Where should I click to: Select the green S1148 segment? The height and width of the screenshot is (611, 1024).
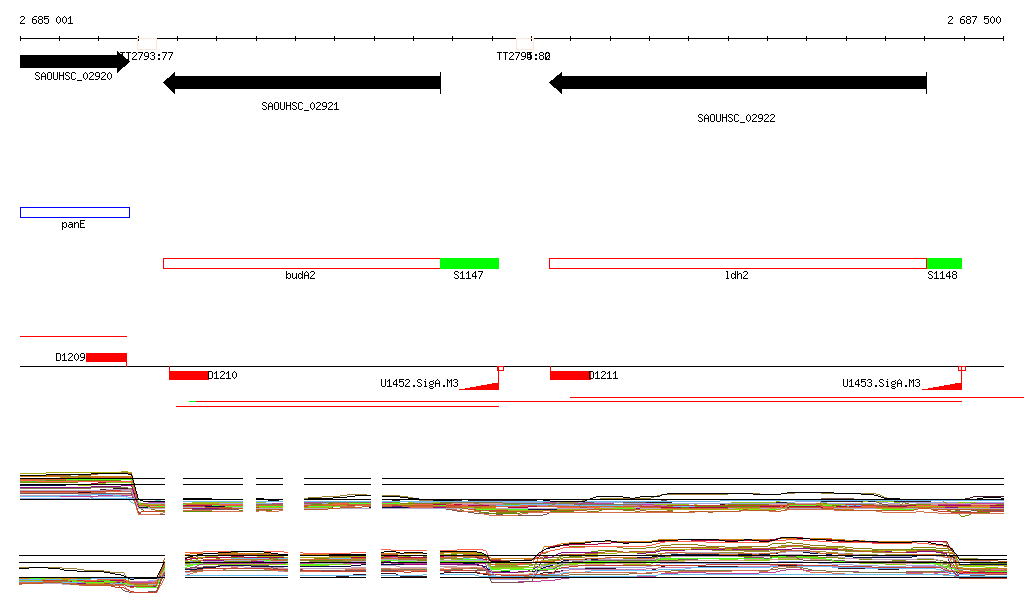pyautogui.click(x=944, y=263)
